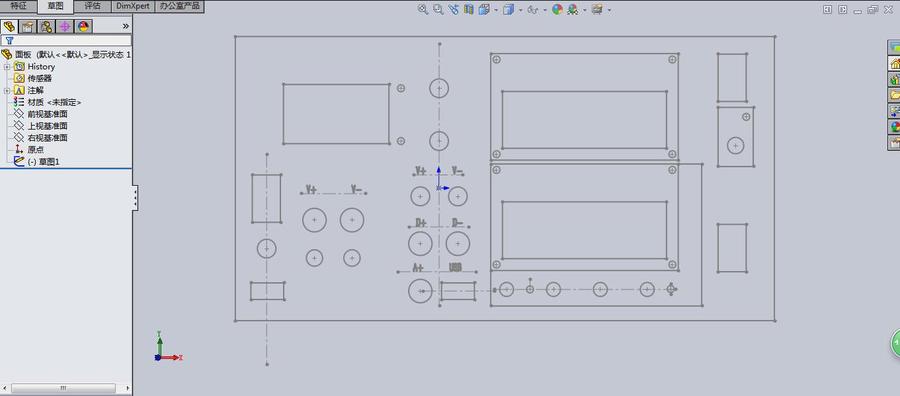Click the Zoom to Fit magnifier icon
Viewport: 900px width, 396px height.
point(423,10)
